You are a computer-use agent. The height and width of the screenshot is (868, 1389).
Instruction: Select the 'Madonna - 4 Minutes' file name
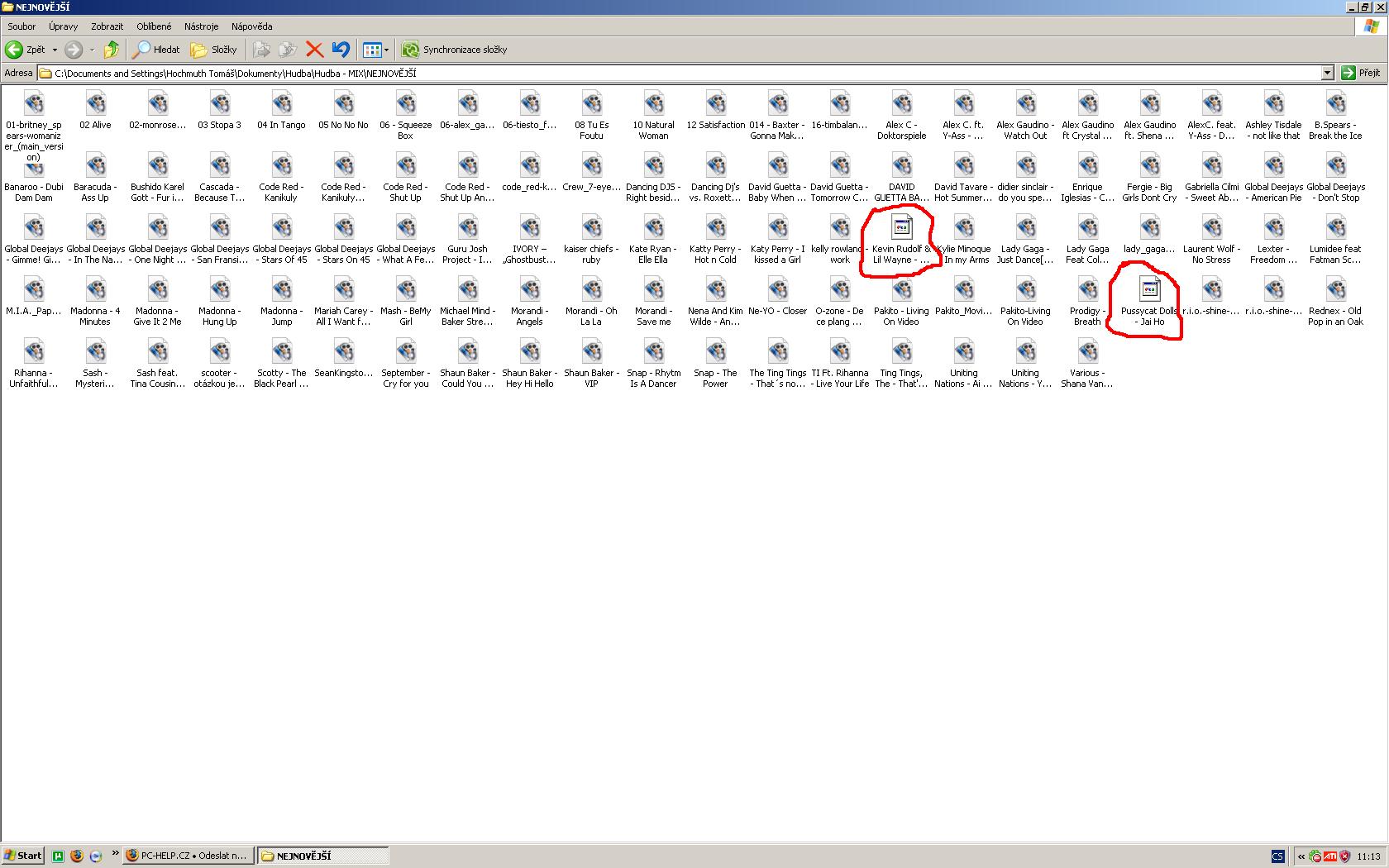pos(95,317)
